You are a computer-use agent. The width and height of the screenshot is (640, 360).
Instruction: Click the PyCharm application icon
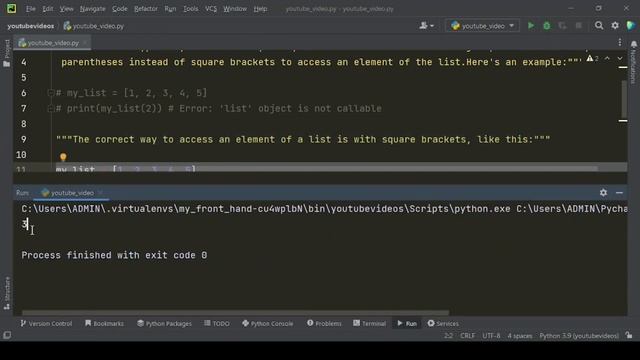(x=11, y=9)
